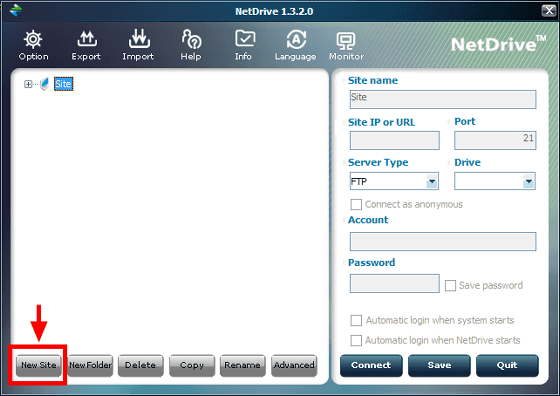Show the Info icon panel

(245, 39)
